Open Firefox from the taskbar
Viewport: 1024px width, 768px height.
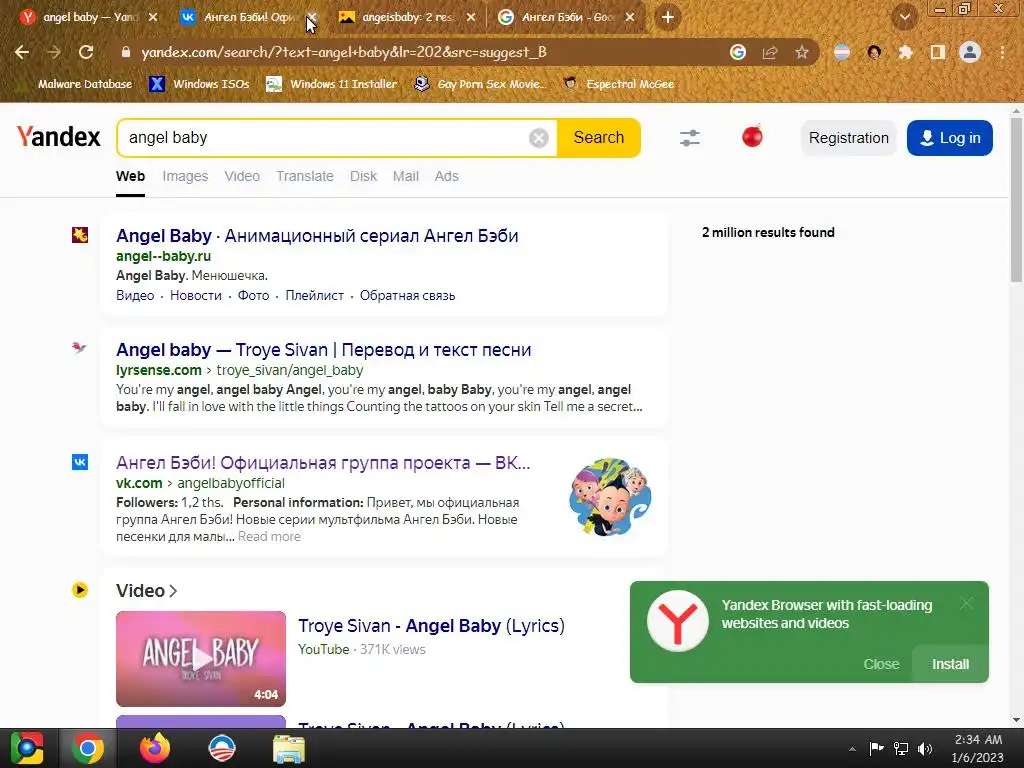coord(155,748)
